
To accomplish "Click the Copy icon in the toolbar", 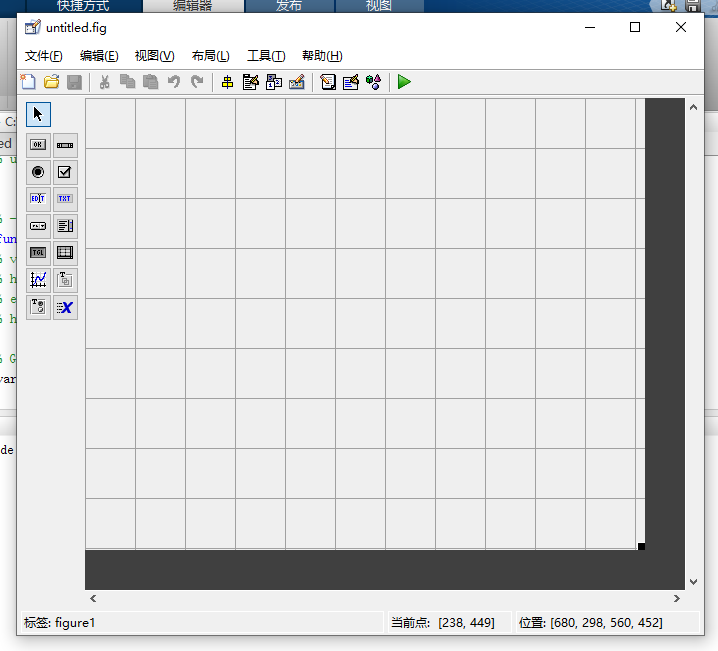I will click(x=127, y=82).
